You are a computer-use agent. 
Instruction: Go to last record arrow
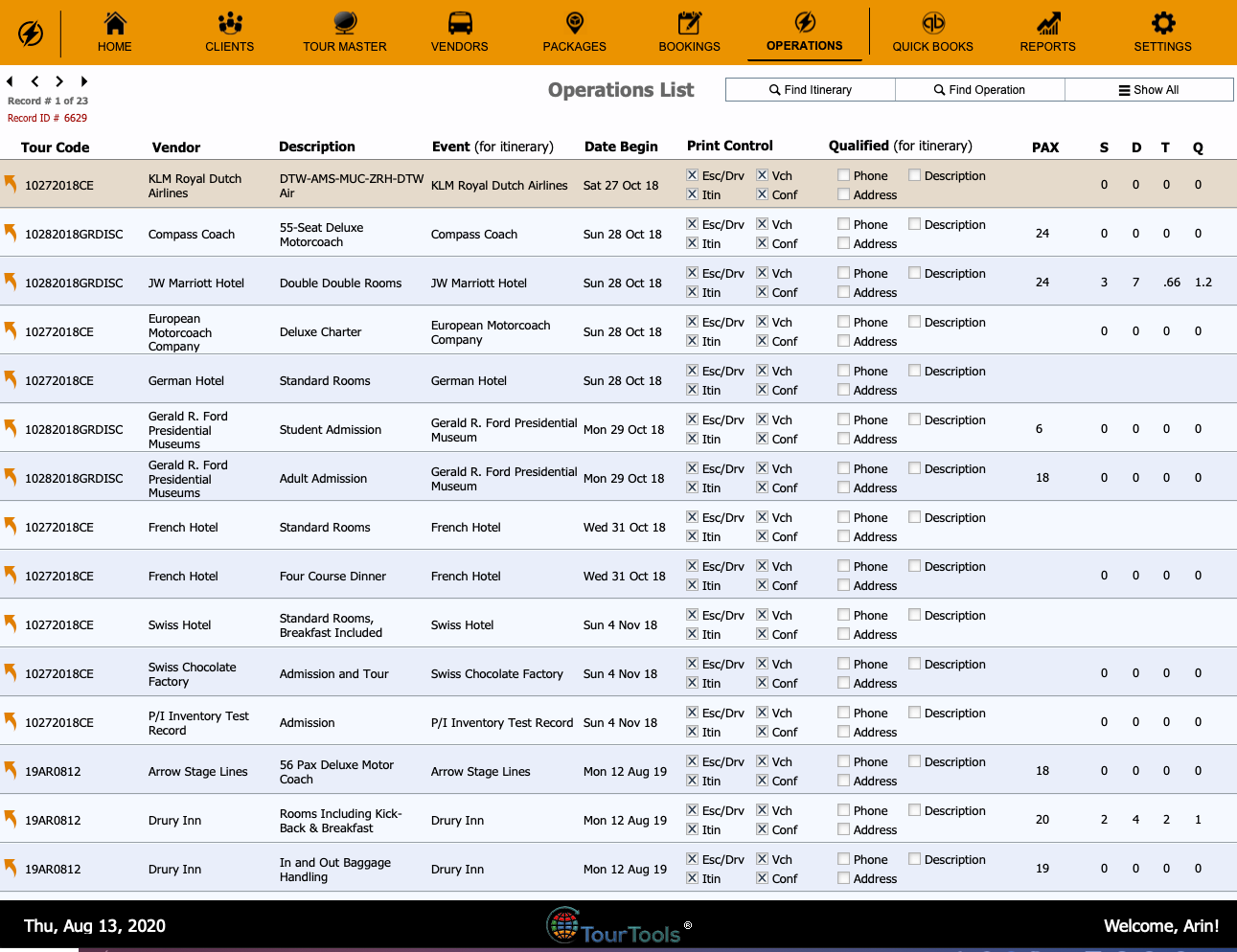click(84, 81)
